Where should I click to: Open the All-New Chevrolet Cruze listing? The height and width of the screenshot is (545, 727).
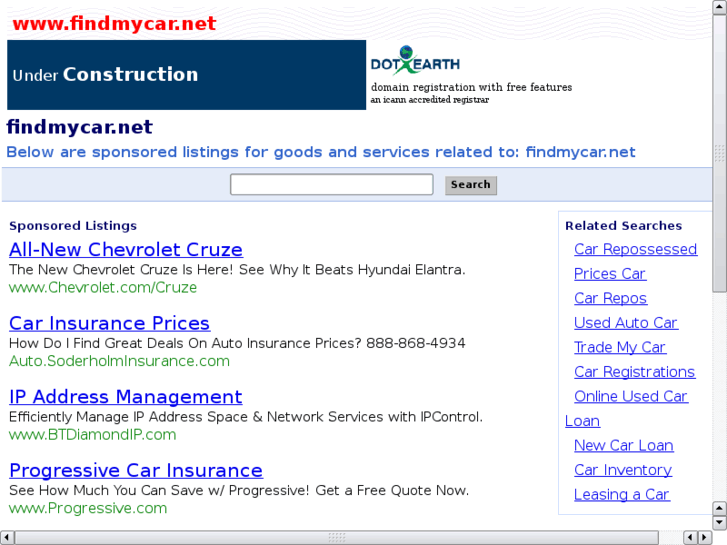126,250
